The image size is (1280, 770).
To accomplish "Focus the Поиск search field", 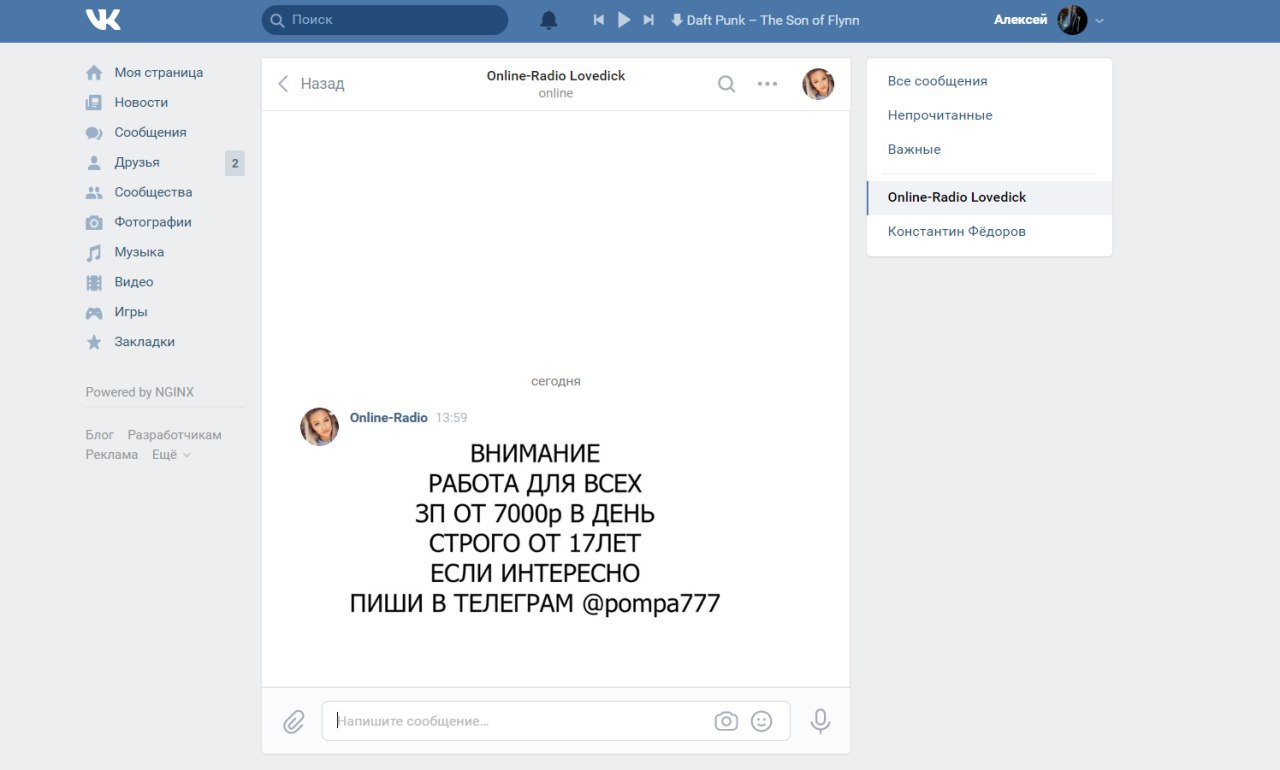I will coord(385,20).
